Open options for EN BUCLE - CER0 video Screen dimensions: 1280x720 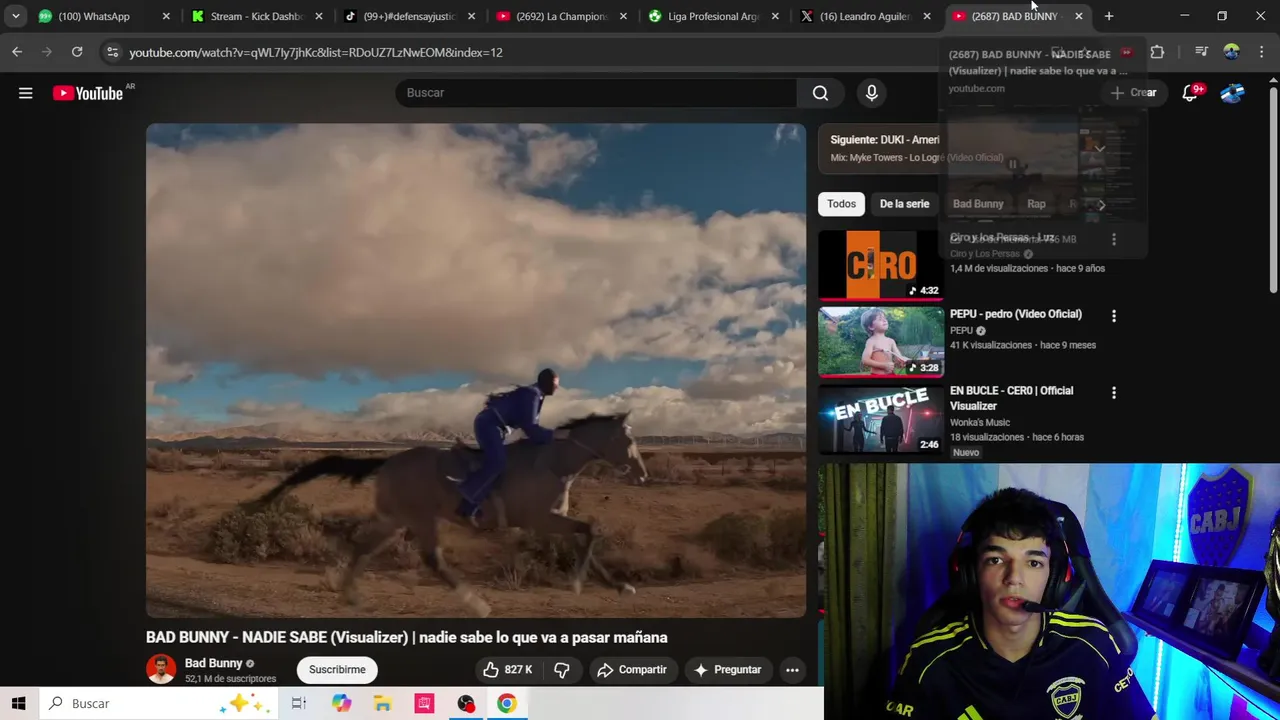click(1114, 393)
